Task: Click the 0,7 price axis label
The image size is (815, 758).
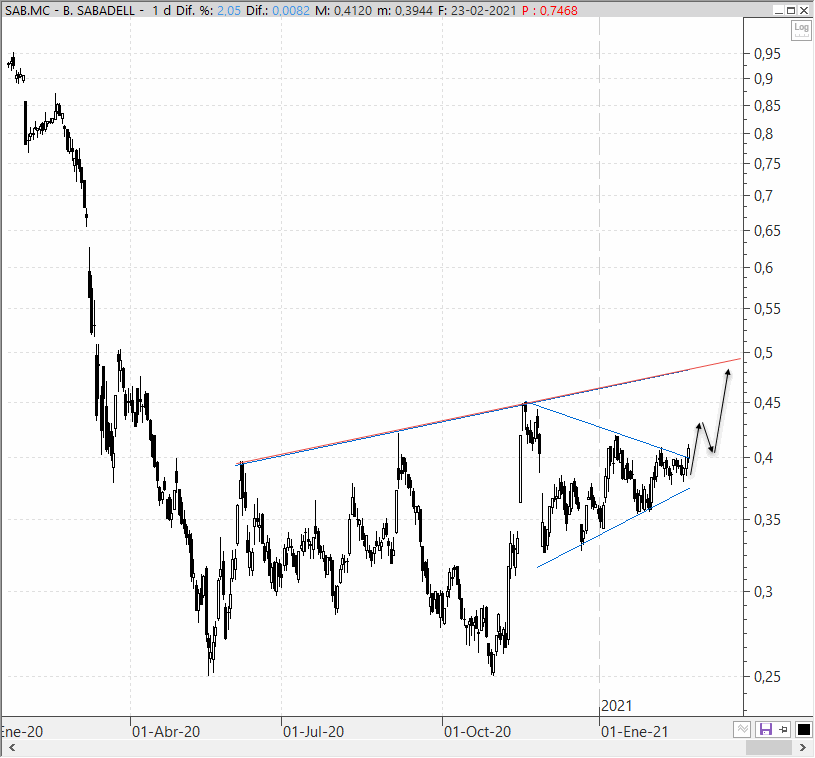Action: pos(764,195)
